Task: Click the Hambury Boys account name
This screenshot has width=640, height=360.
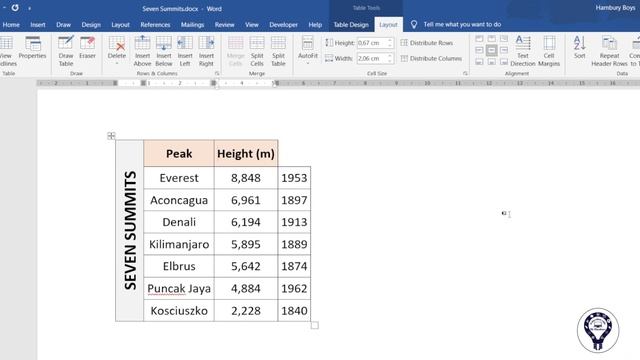Action: (615, 8)
